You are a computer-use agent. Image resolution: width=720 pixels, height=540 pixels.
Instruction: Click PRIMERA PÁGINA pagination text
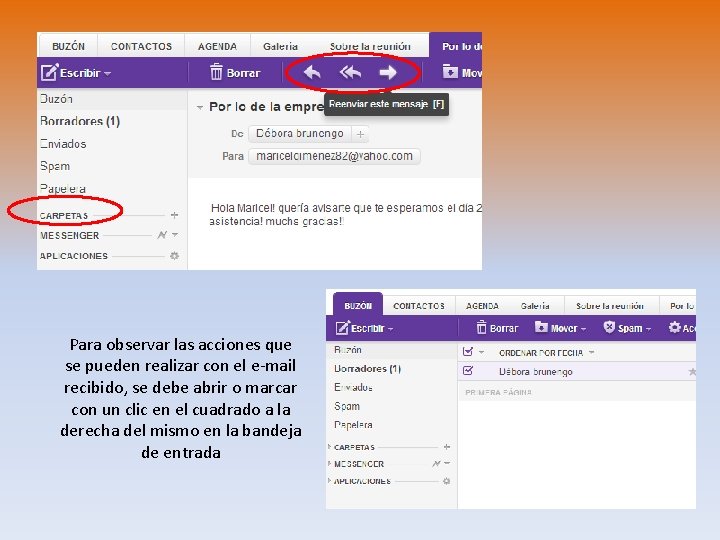click(499, 393)
